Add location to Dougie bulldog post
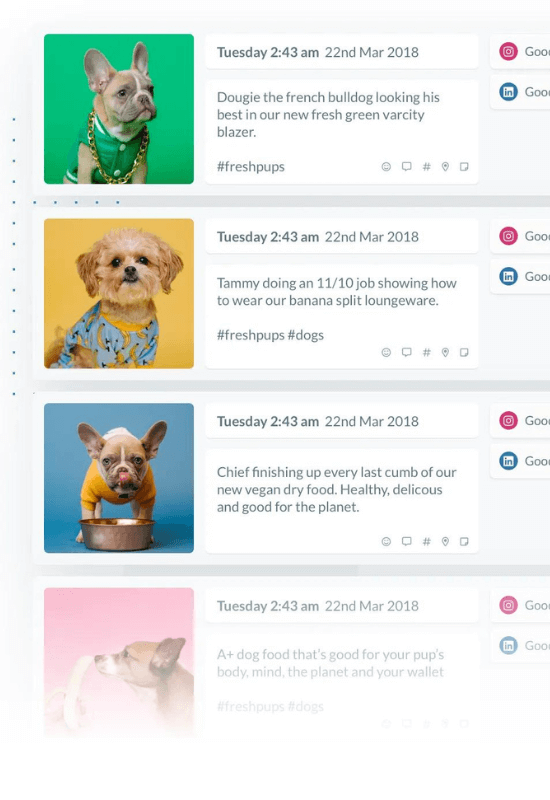The image size is (550, 800). point(445,166)
